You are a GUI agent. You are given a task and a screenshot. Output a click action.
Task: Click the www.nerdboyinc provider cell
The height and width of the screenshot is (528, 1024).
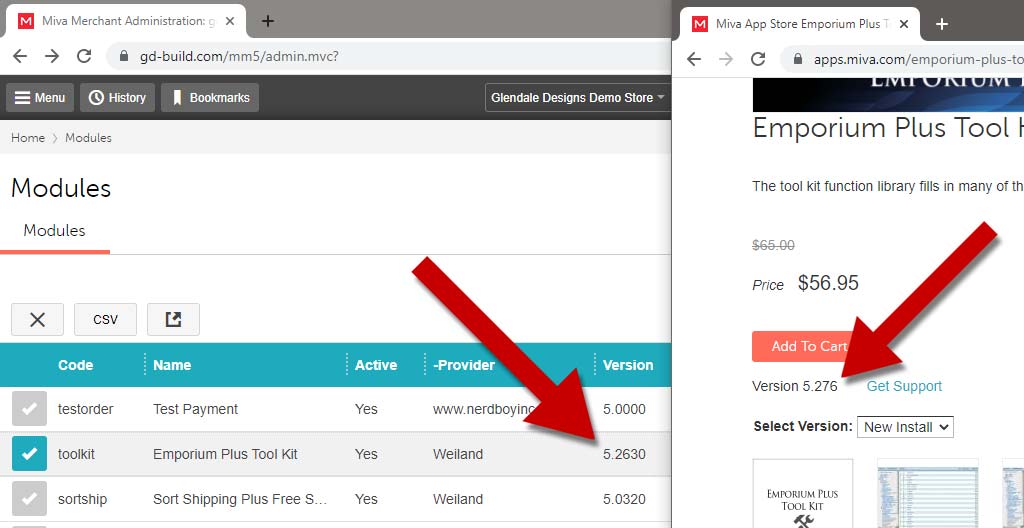(x=484, y=409)
